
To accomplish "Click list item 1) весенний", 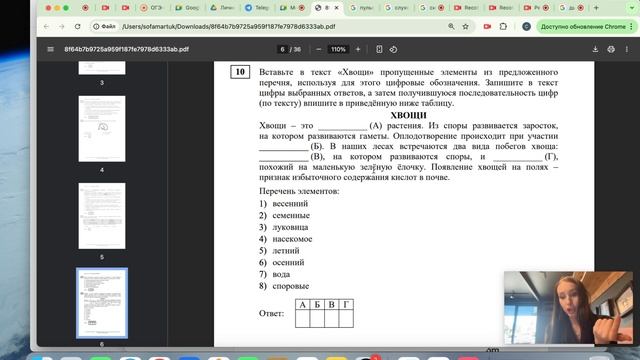I will click(x=284, y=203).
